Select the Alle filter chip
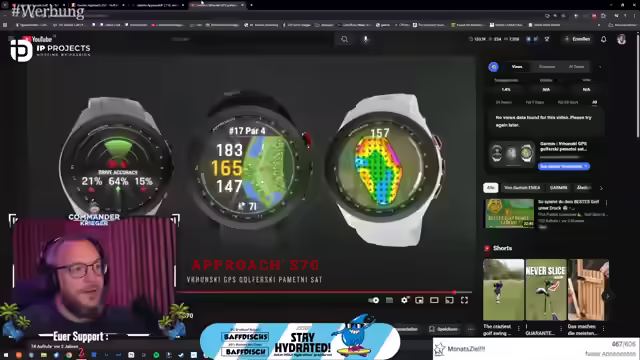 (x=491, y=188)
